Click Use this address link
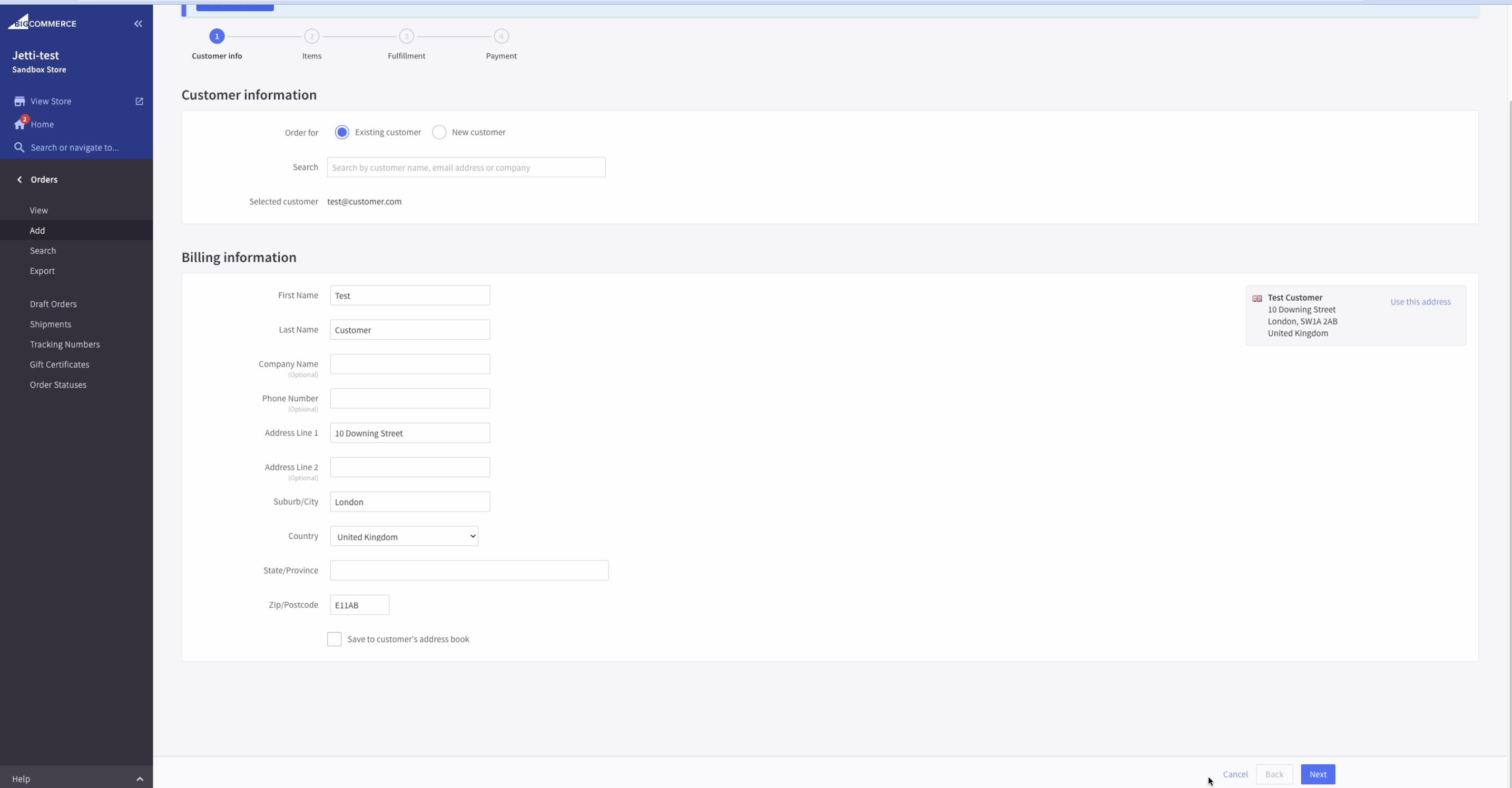This screenshot has height=788, width=1512. click(1420, 302)
